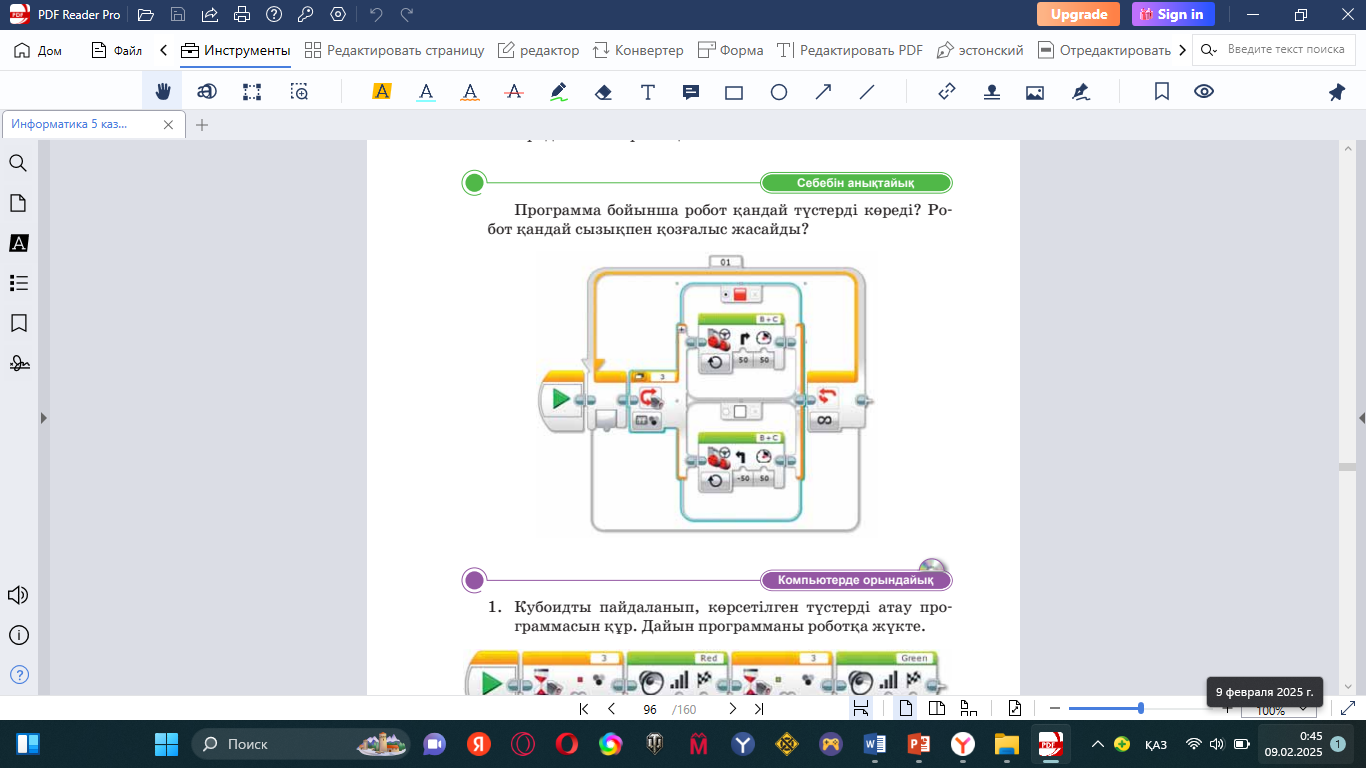Toggle single page view mode
Screen dimensions: 1366x768
pos(905,709)
